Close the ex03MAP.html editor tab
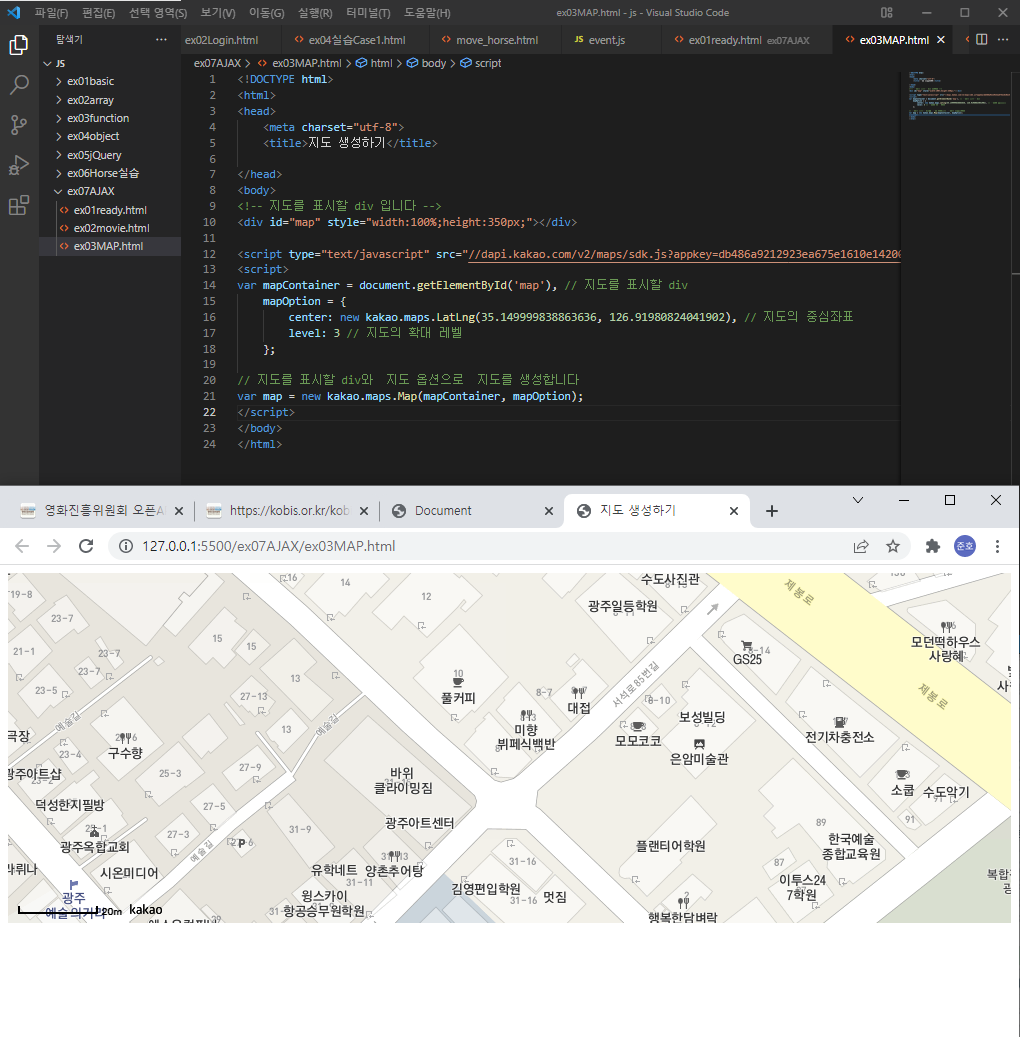Image resolution: width=1020 pixels, height=1037 pixels. click(x=941, y=40)
